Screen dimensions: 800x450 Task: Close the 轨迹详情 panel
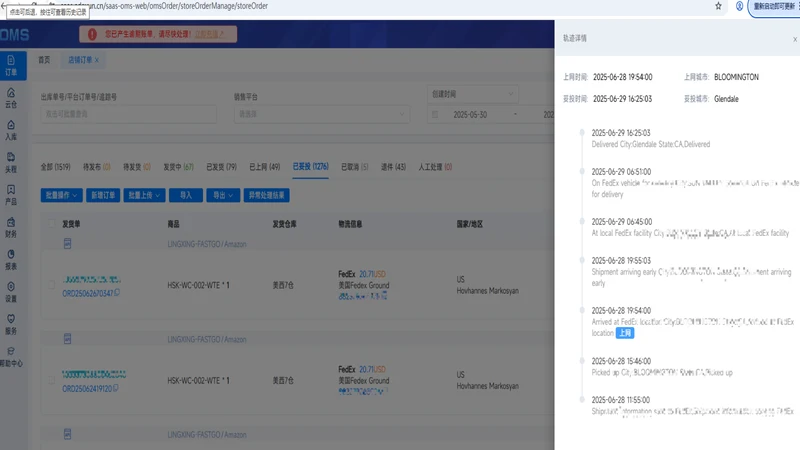coord(795,39)
